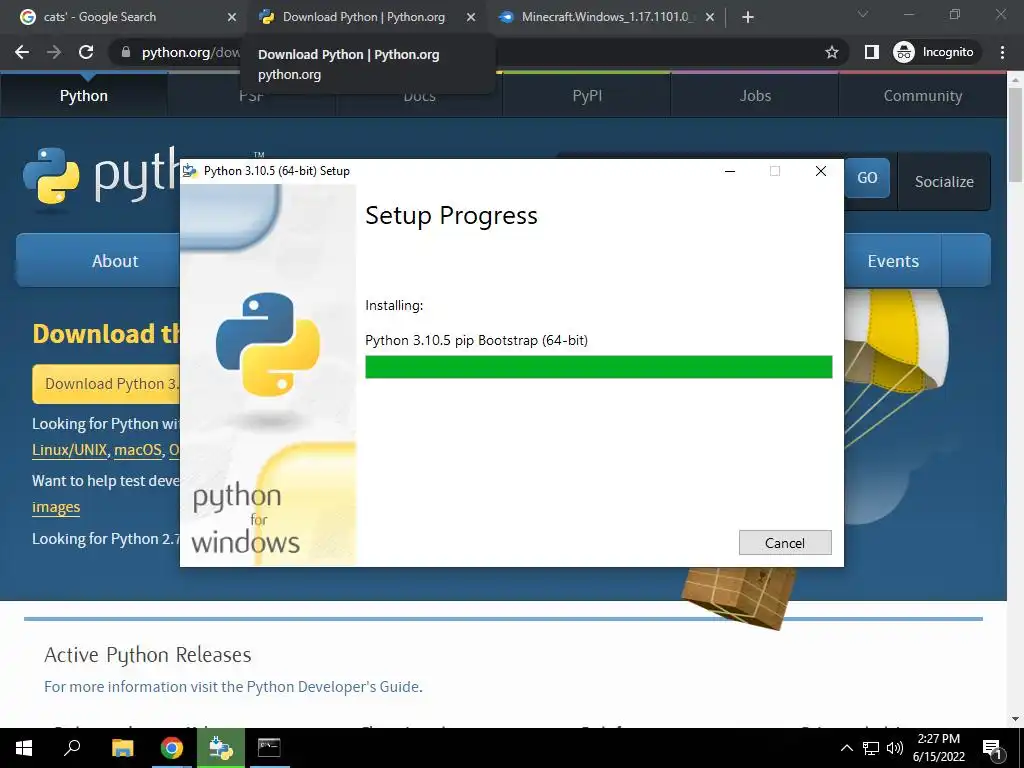Open the volume control tray icon
This screenshot has height=768, width=1024.
894,748
